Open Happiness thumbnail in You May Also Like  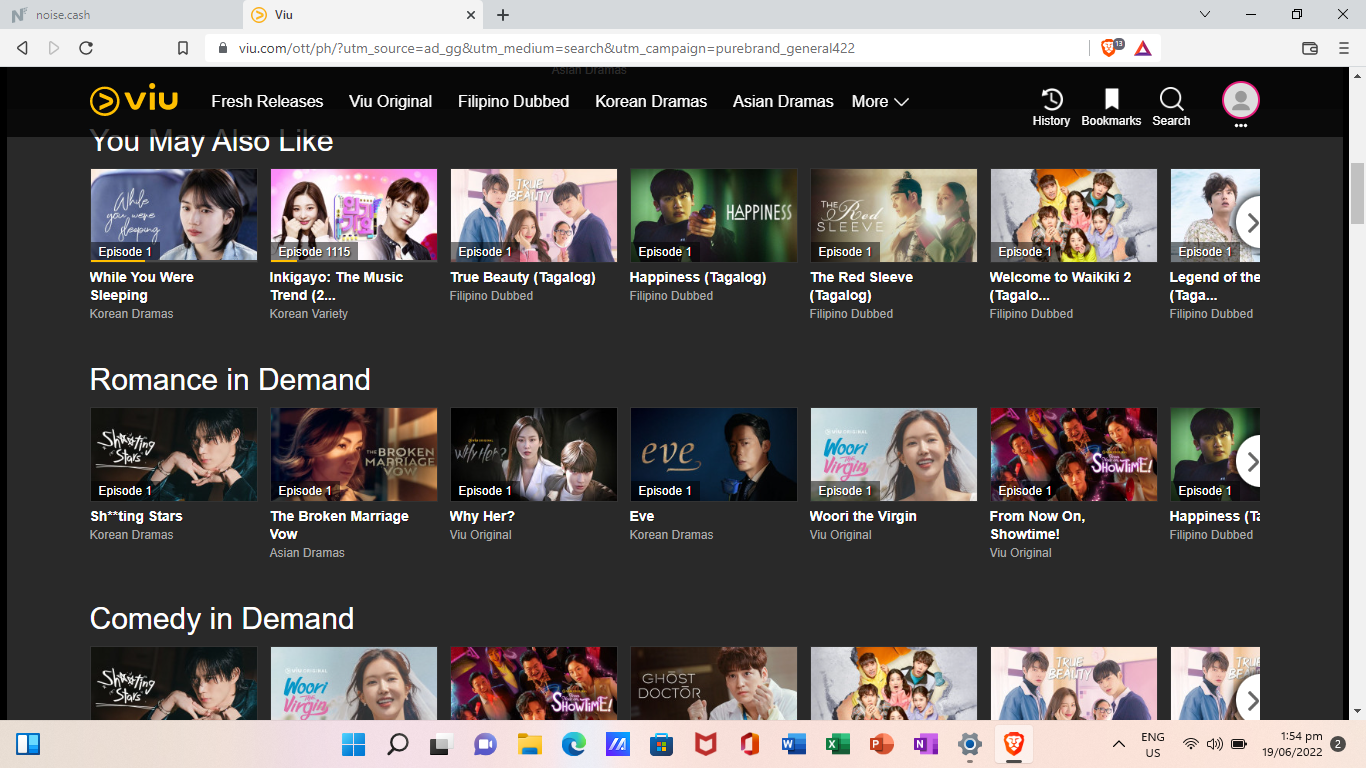coord(714,215)
